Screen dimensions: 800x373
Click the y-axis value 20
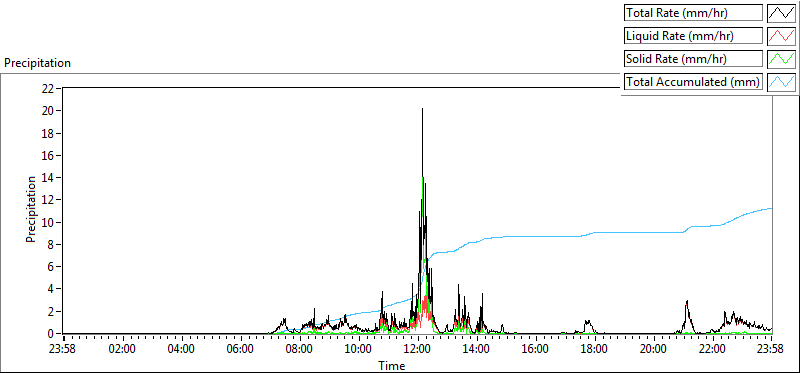pos(47,111)
